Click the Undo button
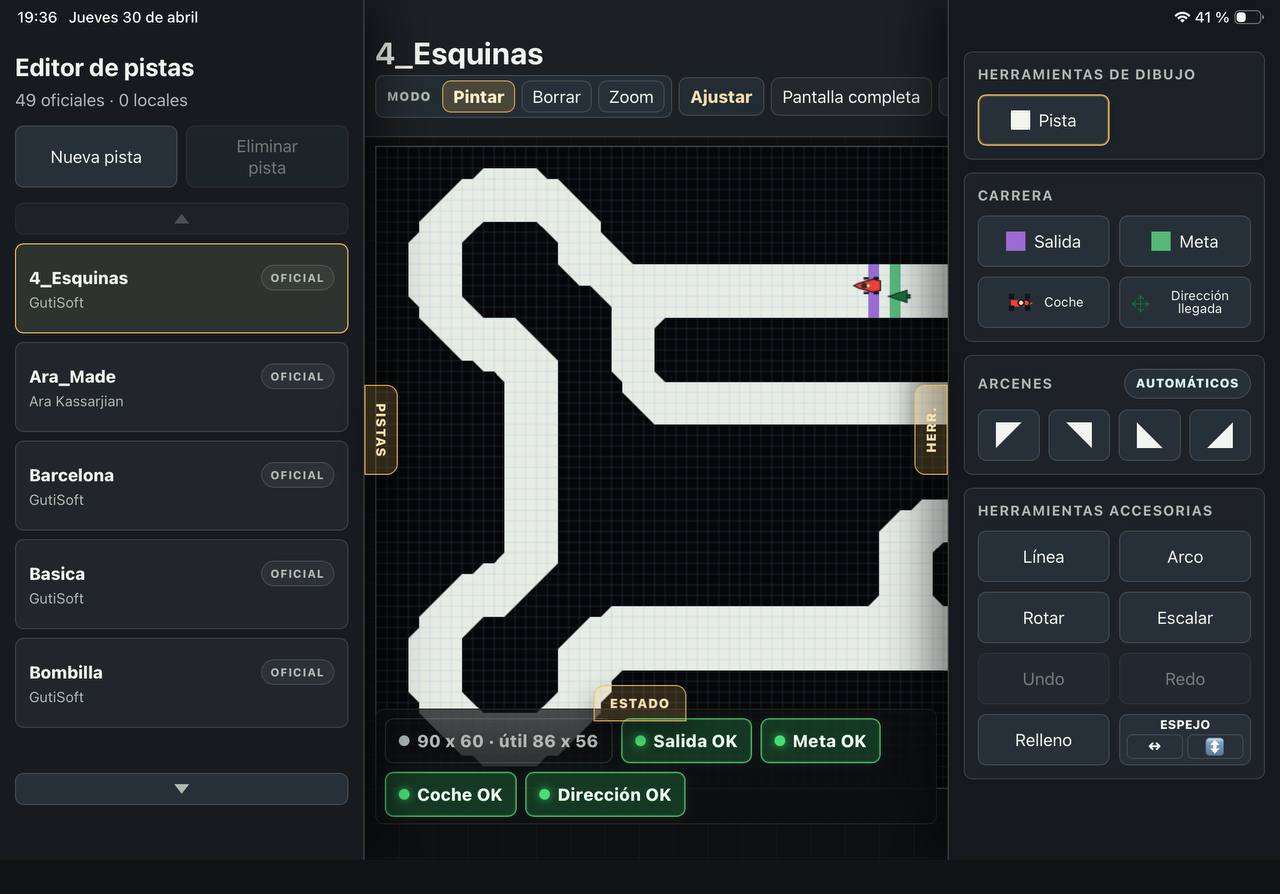Viewport: 1280px width, 894px height. [x=1043, y=679]
